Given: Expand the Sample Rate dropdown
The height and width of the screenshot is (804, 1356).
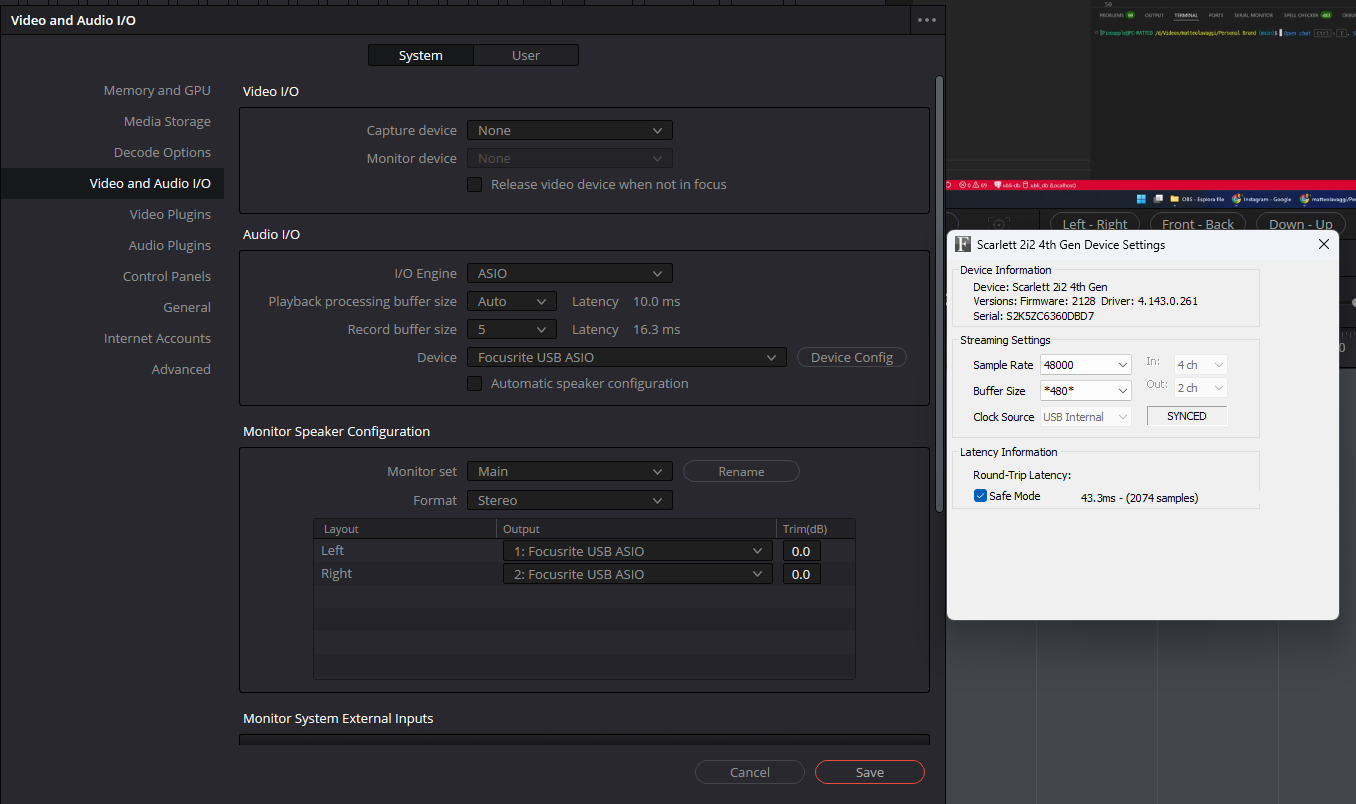Looking at the screenshot, I should (1085, 365).
